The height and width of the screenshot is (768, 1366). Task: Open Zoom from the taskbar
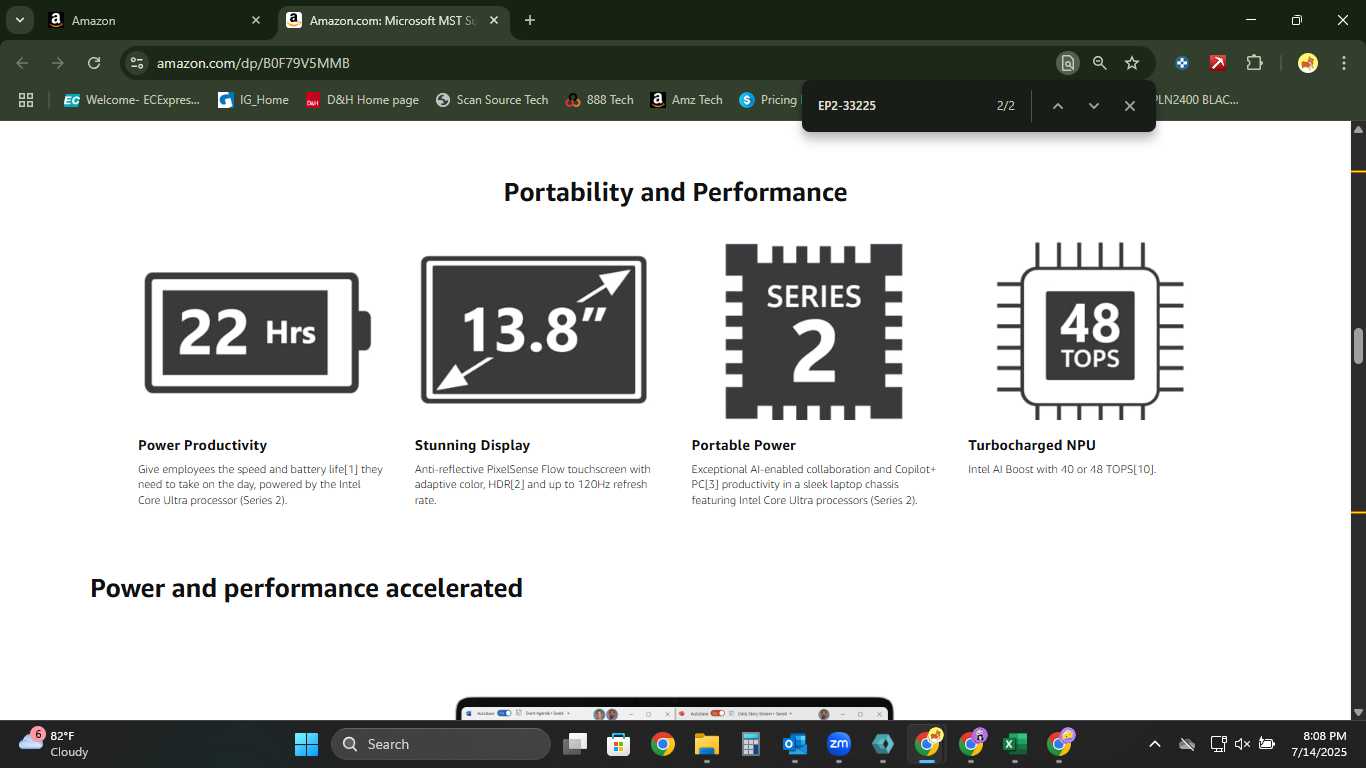point(839,744)
